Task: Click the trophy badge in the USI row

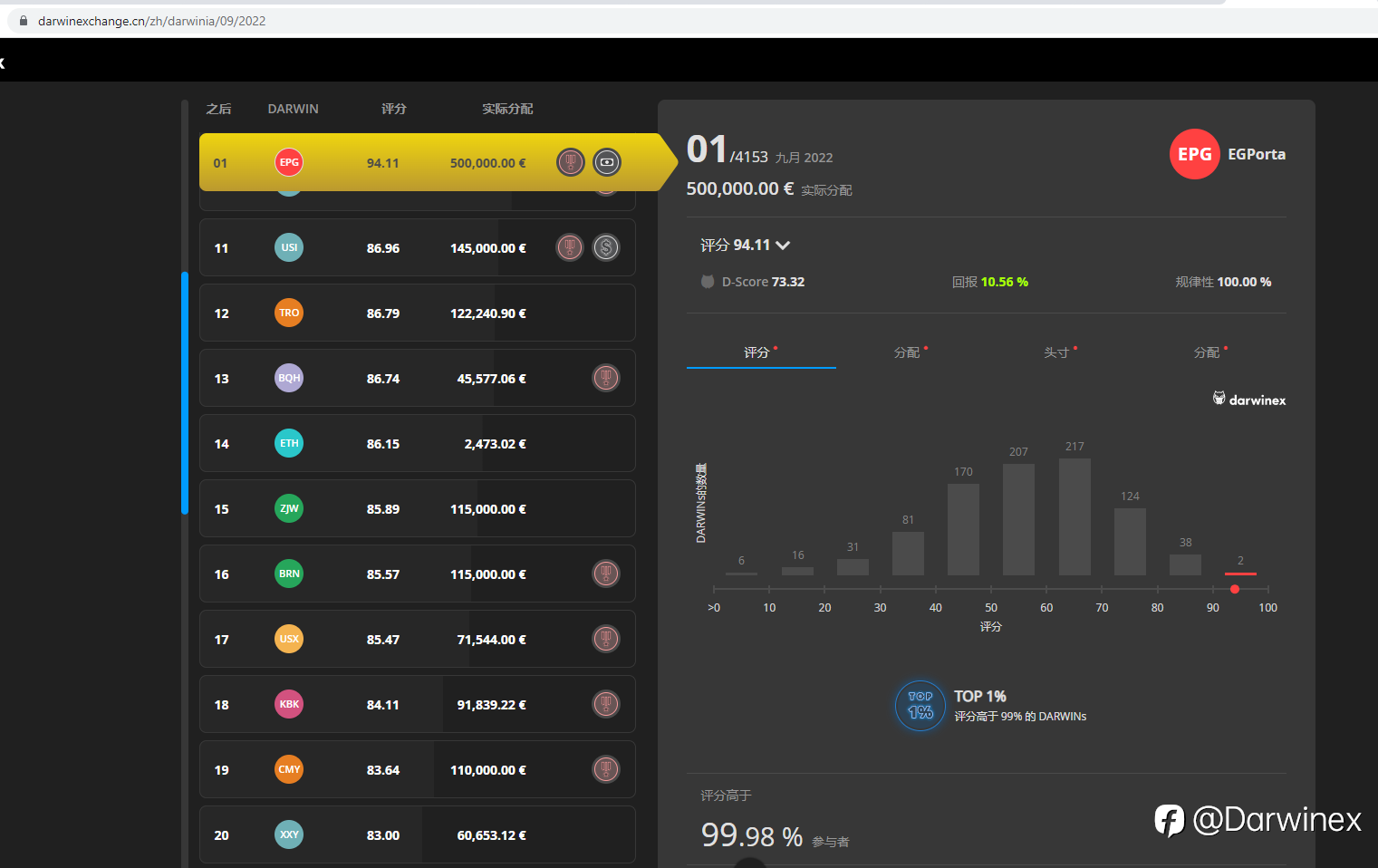Action: click(x=570, y=247)
